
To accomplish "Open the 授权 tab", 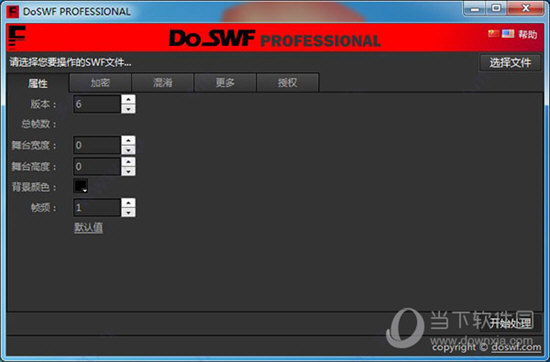I will (x=288, y=83).
